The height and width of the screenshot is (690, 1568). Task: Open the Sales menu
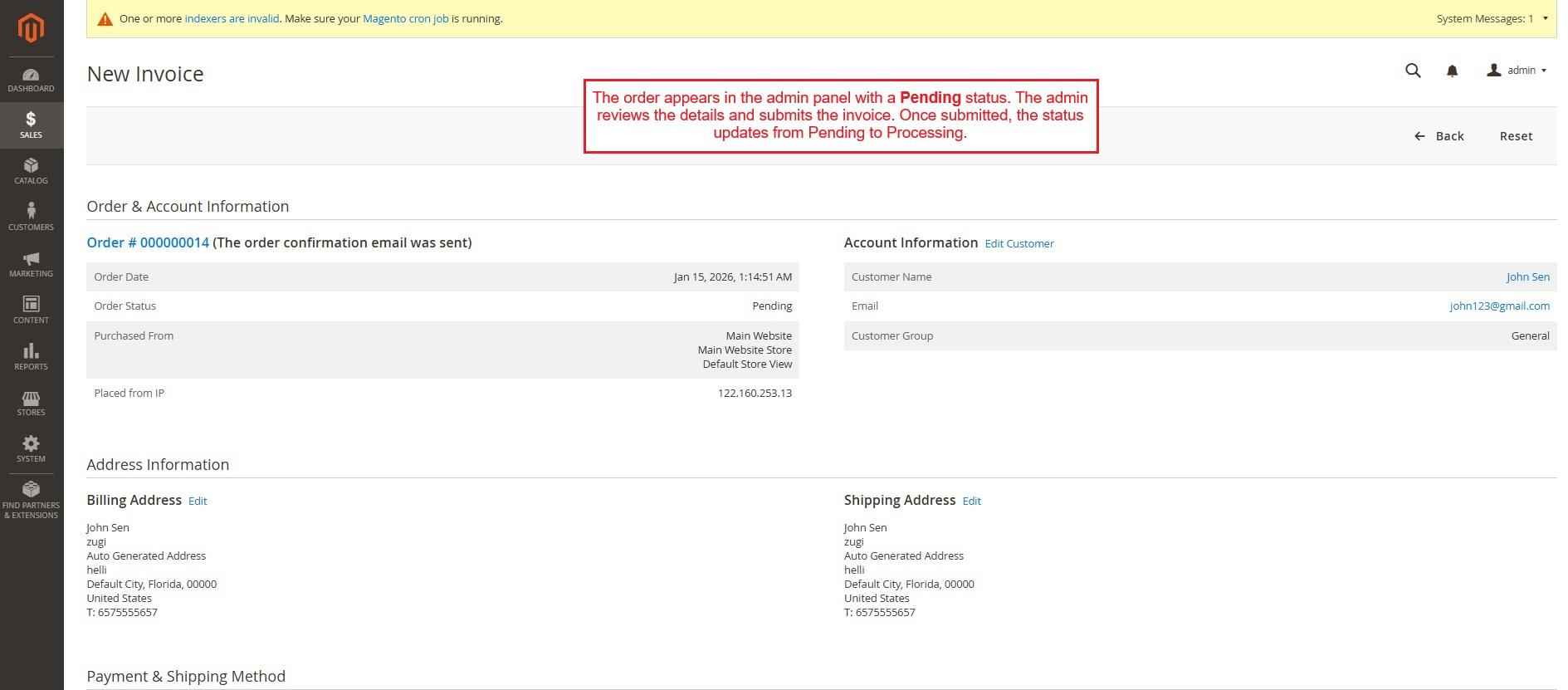pyautogui.click(x=31, y=125)
